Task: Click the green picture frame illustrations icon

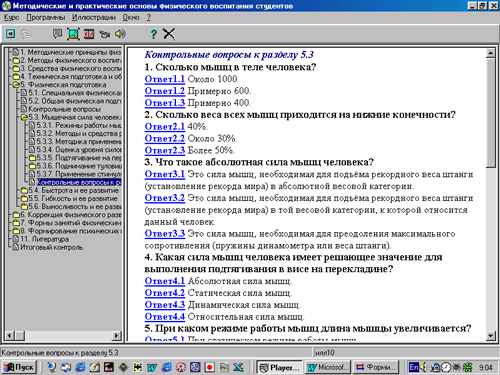Action: pyautogui.click(x=73, y=34)
